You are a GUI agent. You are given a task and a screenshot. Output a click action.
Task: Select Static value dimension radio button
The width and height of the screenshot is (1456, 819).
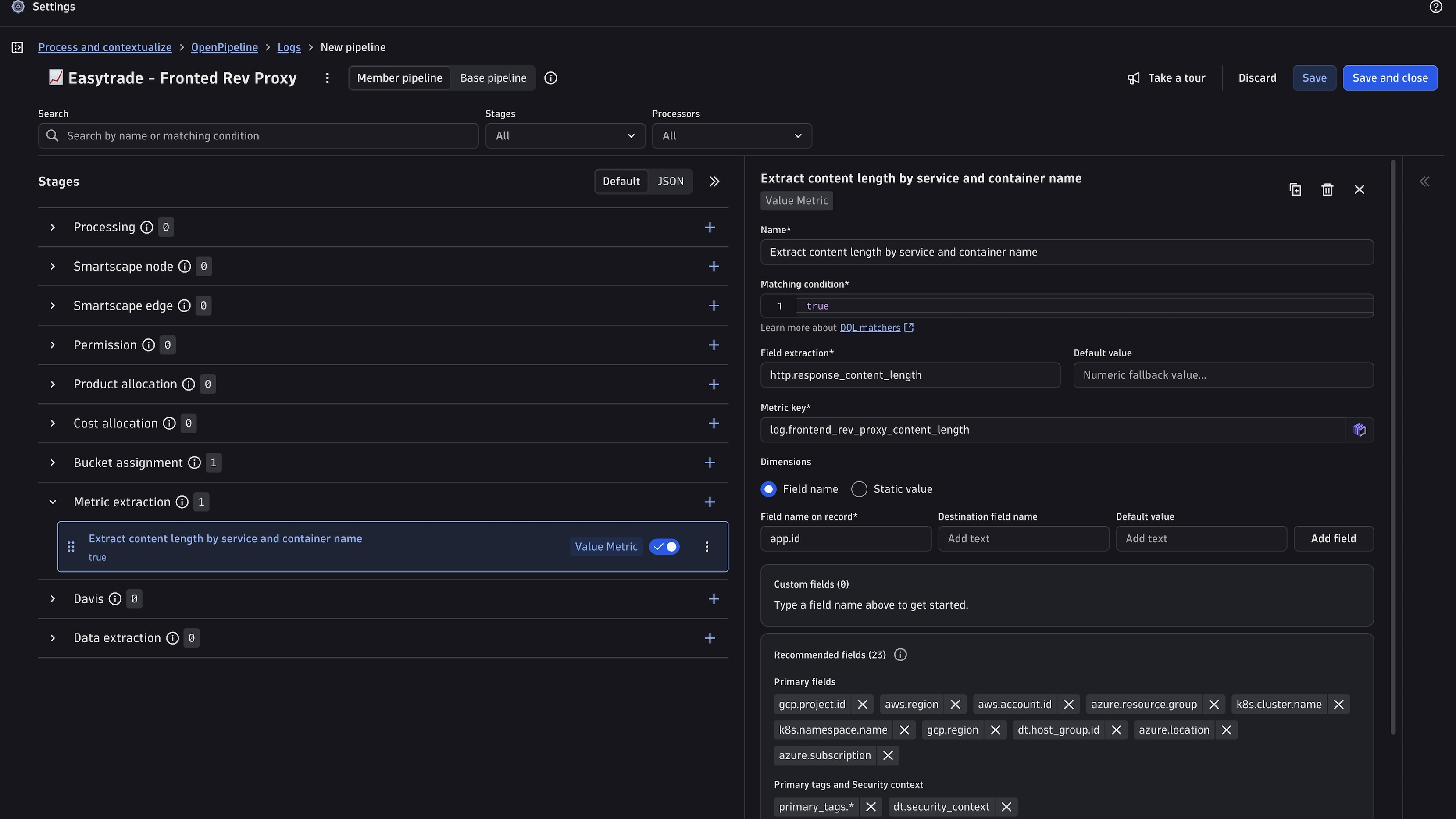859,489
